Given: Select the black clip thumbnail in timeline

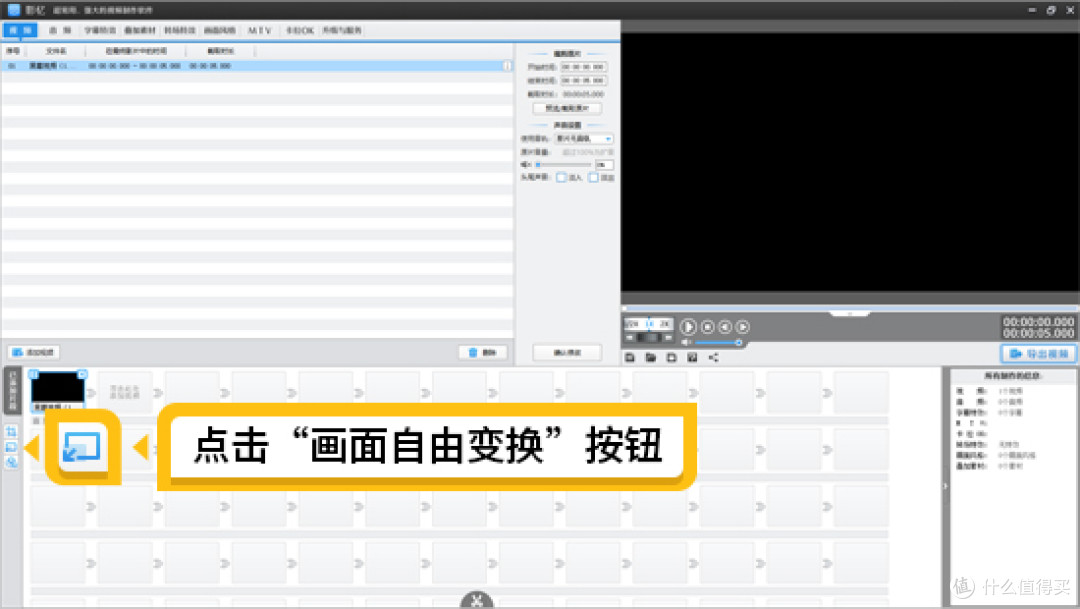Looking at the screenshot, I should (58, 390).
